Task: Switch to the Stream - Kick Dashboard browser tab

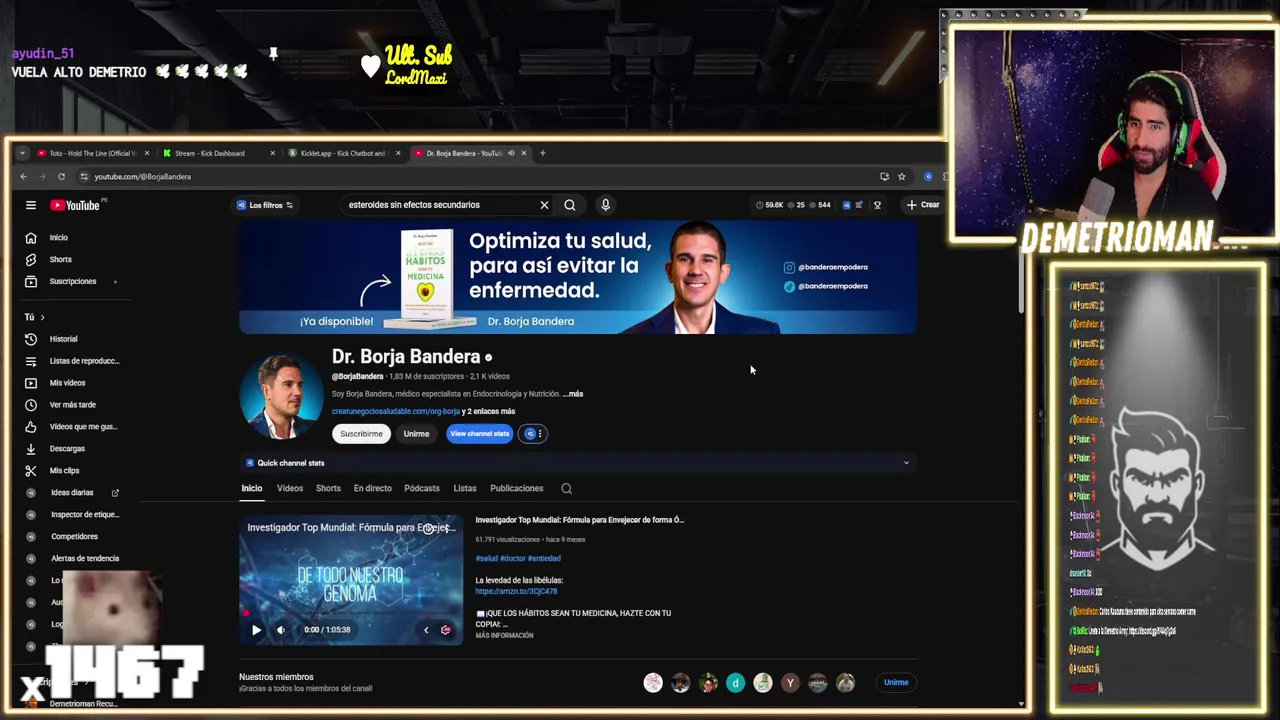Action: (217, 153)
